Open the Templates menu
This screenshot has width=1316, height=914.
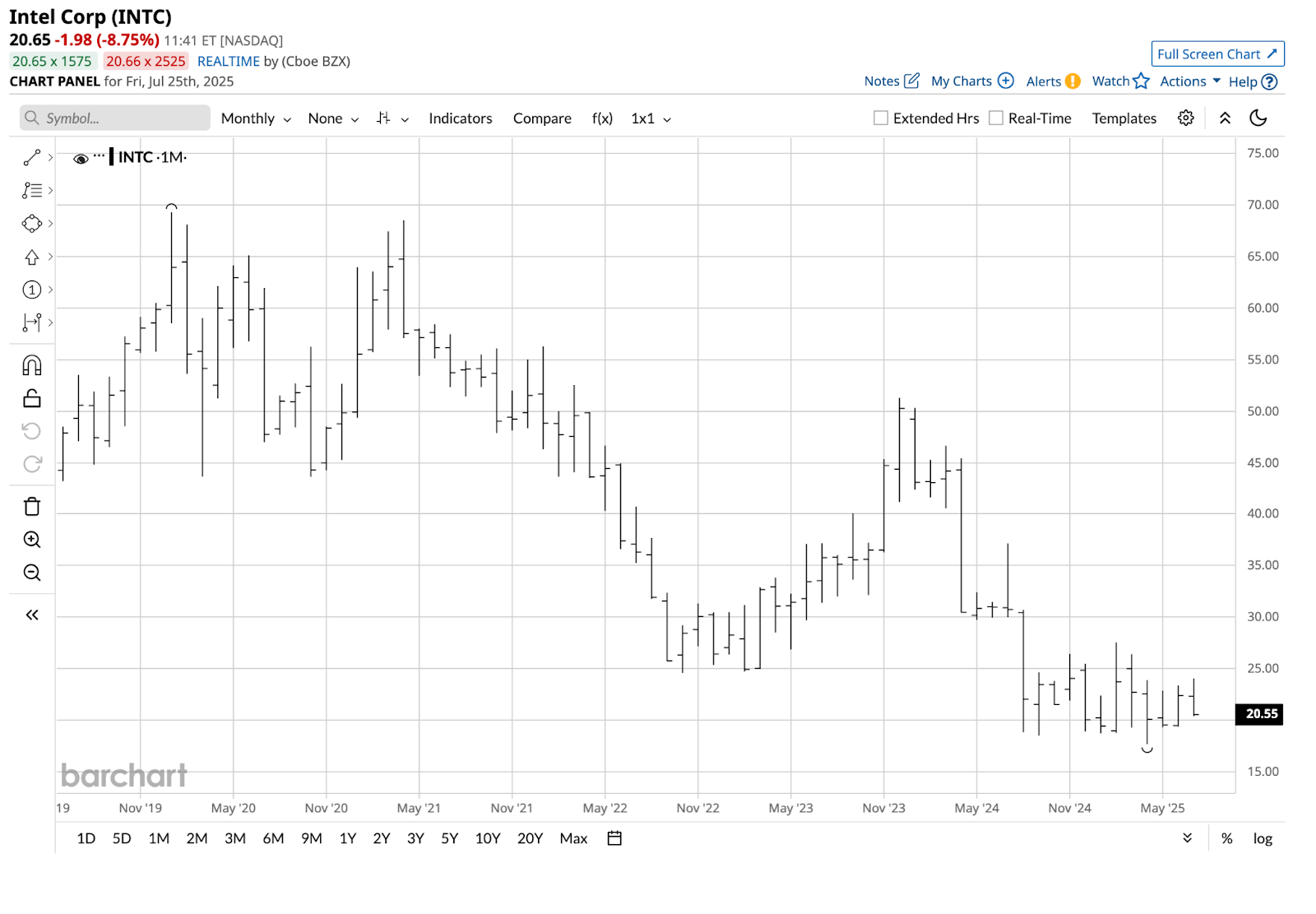[x=1124, y=118]
